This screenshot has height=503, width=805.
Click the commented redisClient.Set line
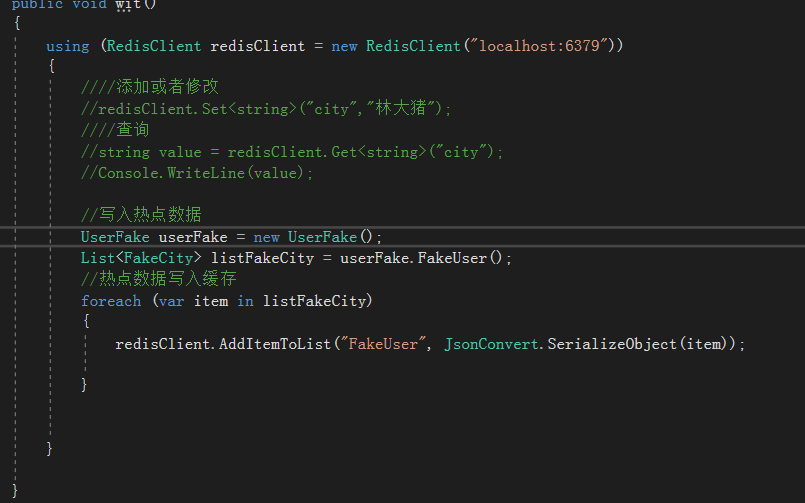[x=267, y=108]
